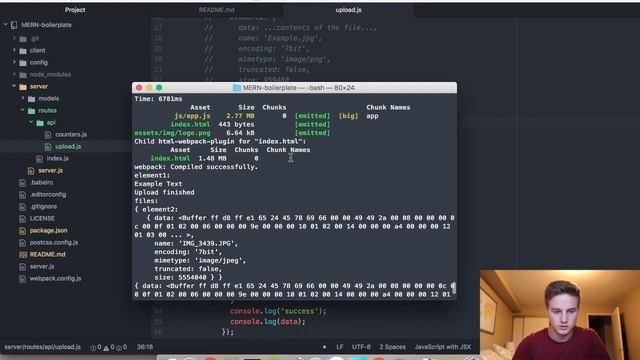Select the Project panel header
The height and width of the screenshot is (360, 640).
click(75, 10)
